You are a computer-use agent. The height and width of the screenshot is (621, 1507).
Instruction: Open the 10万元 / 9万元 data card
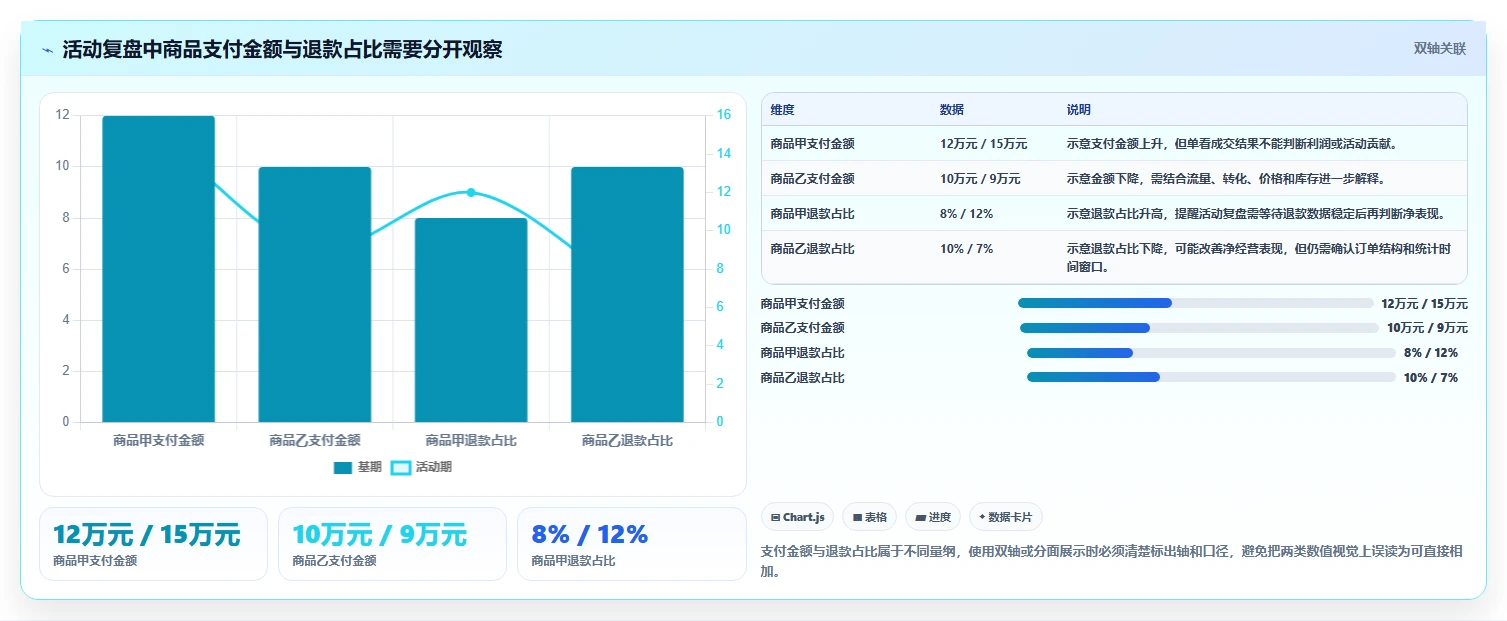[392, 544]
